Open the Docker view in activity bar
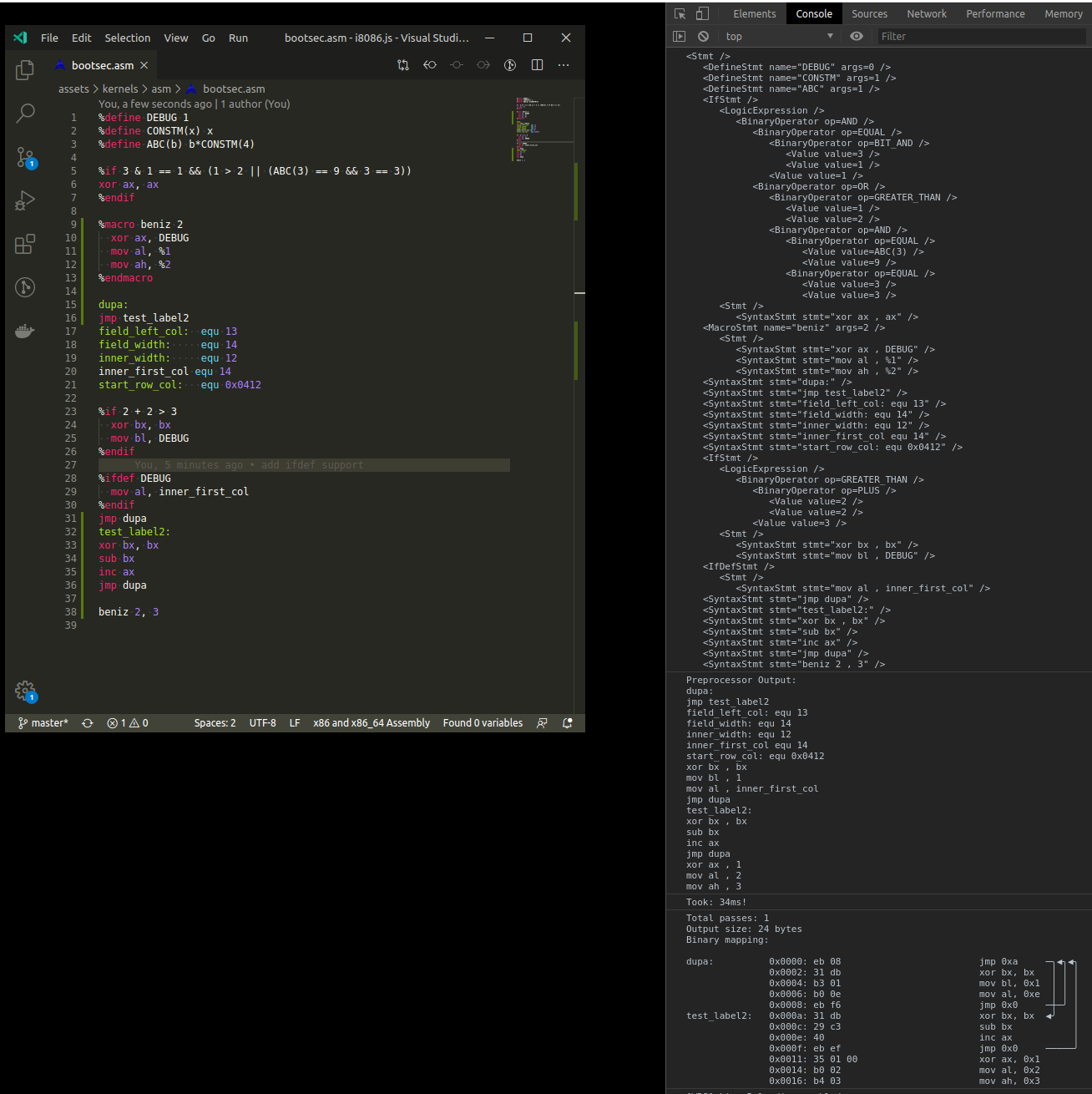Viewport: 1092px width, 1094px height. pyautogui.click(x=25, y=331)
